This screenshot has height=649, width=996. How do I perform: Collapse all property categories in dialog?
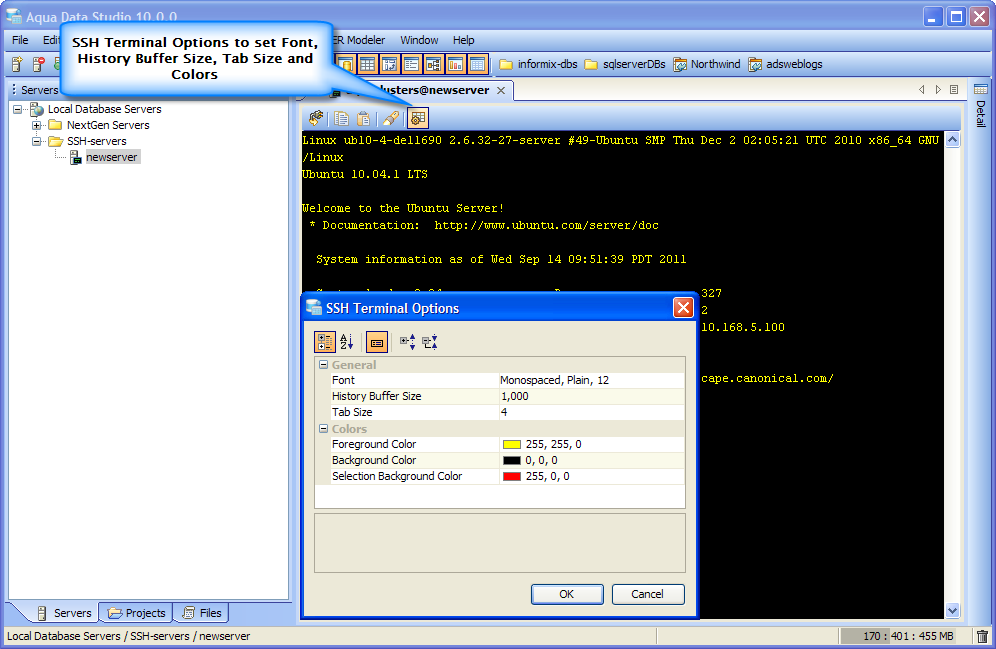point(430,342)
